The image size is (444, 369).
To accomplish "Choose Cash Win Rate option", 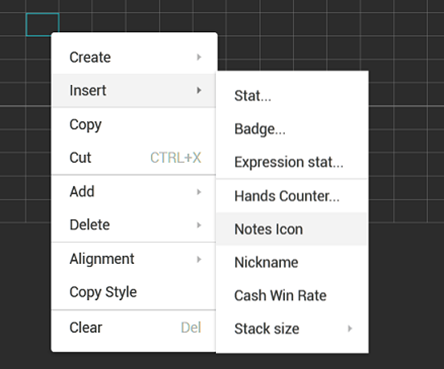I will (x=292, y=295).
